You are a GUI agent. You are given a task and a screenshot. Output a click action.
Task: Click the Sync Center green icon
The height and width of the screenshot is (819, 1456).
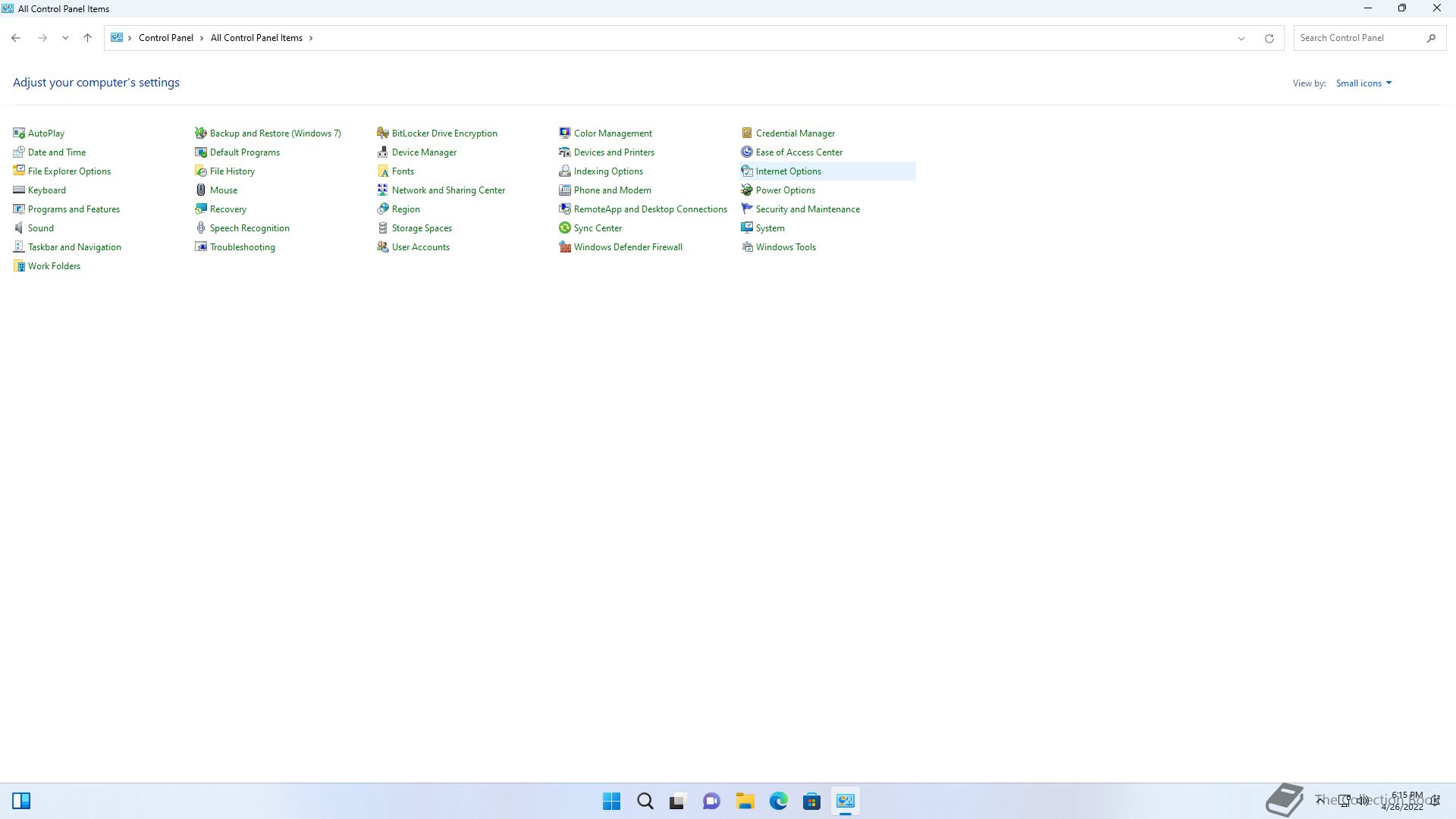tap(565, 228)
